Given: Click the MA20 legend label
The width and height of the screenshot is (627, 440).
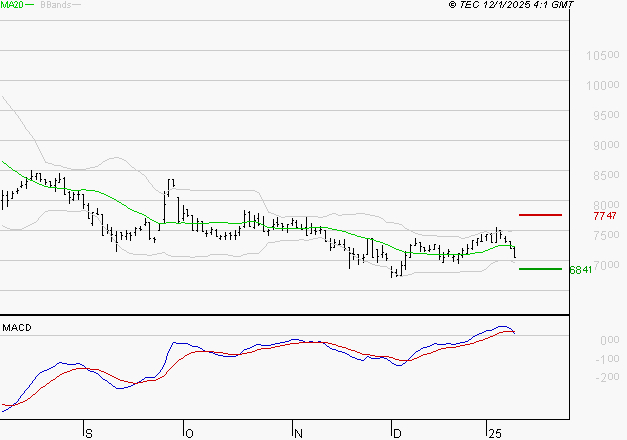Looking at the screenshot, I should [11, 6].
